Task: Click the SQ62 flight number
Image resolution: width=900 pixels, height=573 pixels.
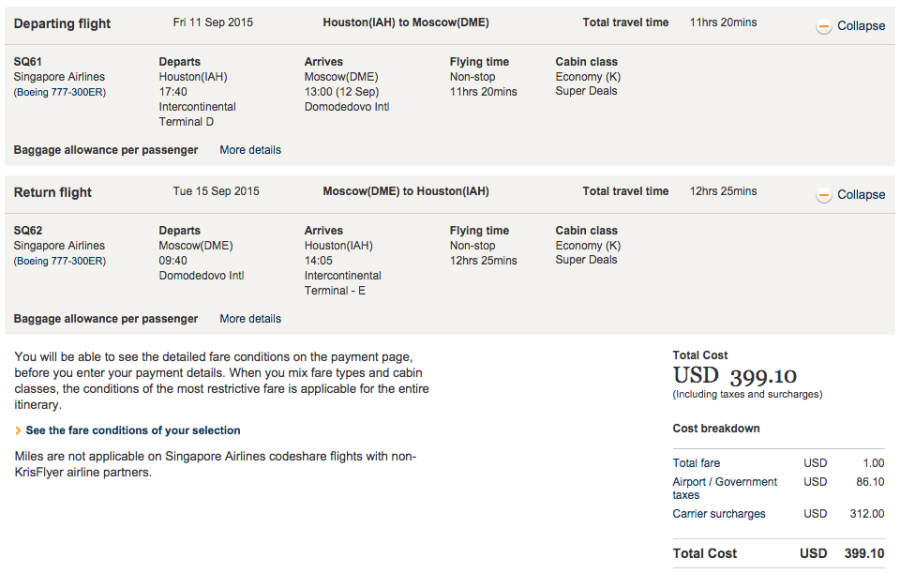Action: click(29, 231)
